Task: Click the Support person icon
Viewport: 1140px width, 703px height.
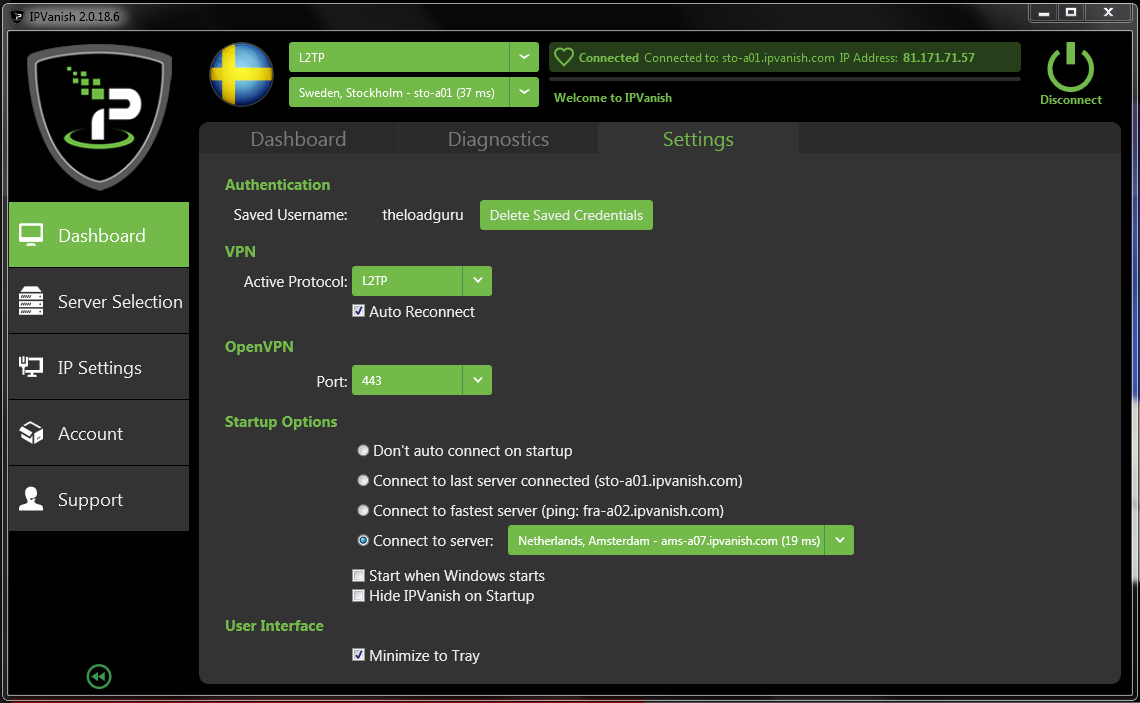Action: click(x=31, y=499)
